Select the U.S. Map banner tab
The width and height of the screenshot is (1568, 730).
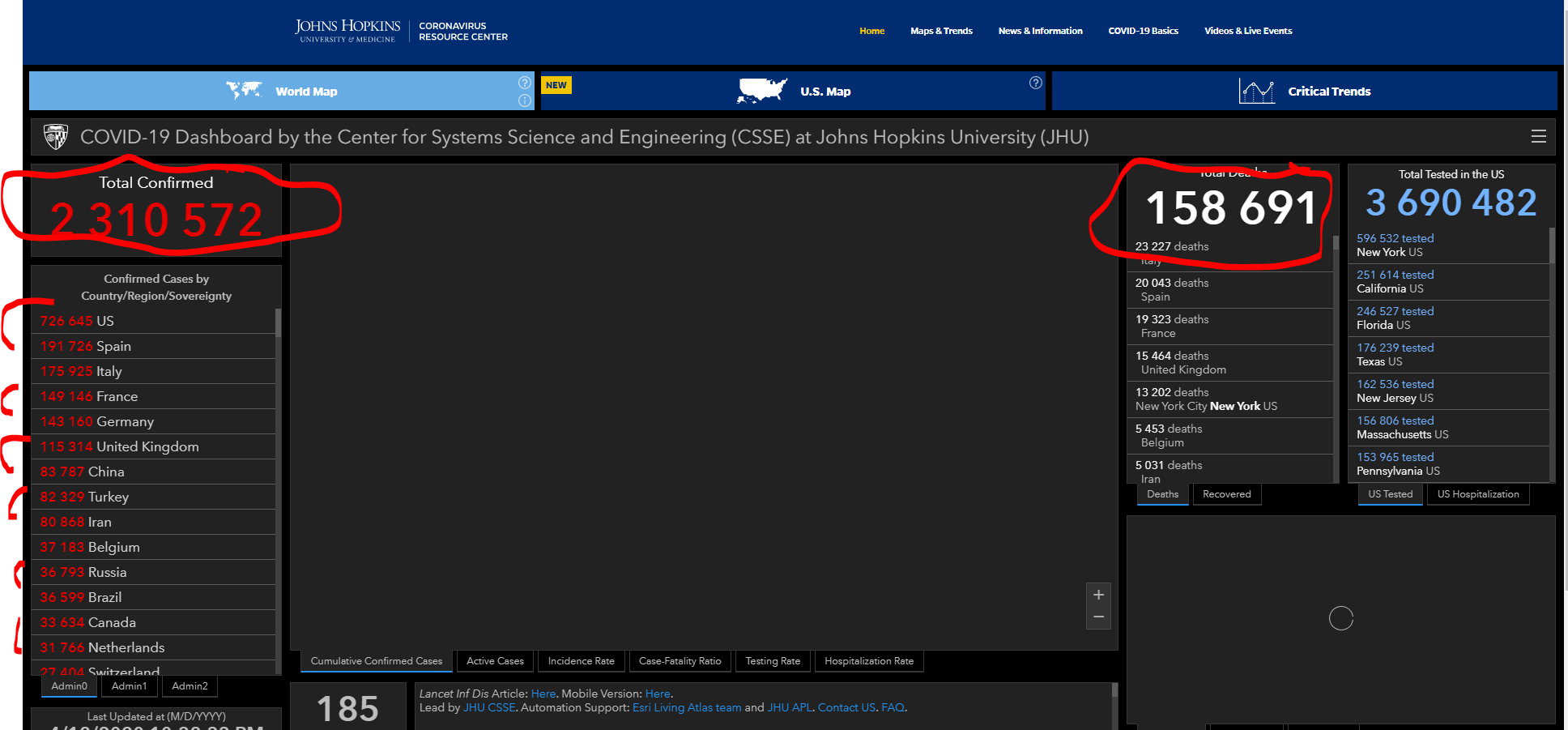[793, 91]
